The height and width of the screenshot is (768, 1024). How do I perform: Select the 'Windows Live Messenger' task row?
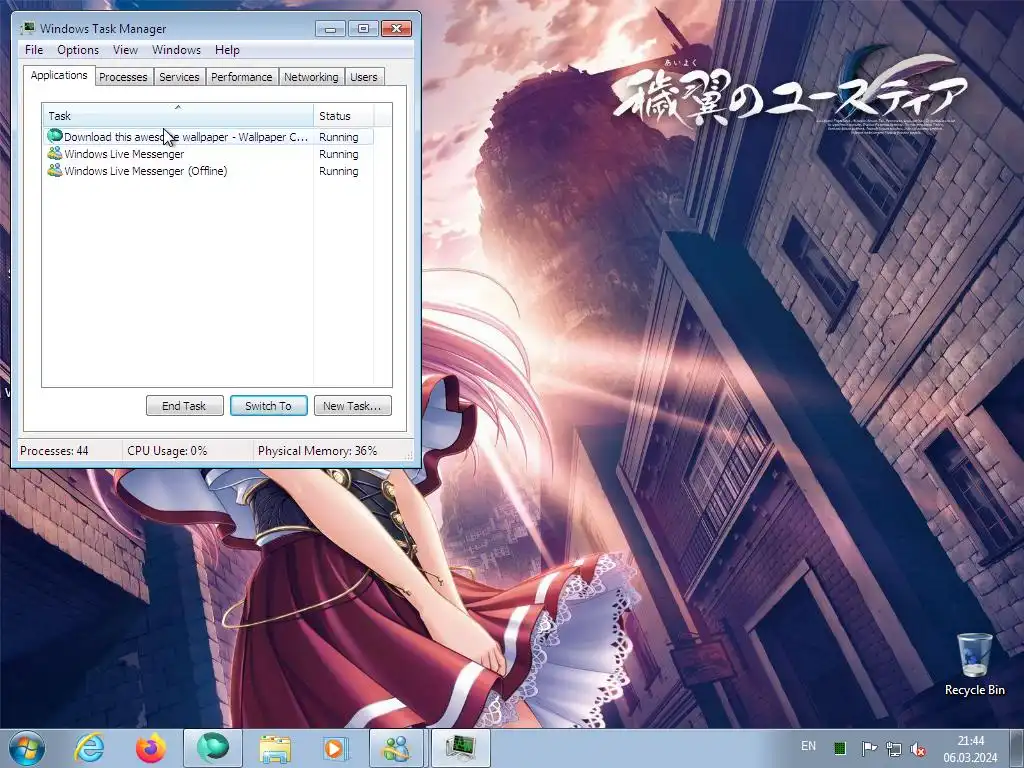(209, 154)
